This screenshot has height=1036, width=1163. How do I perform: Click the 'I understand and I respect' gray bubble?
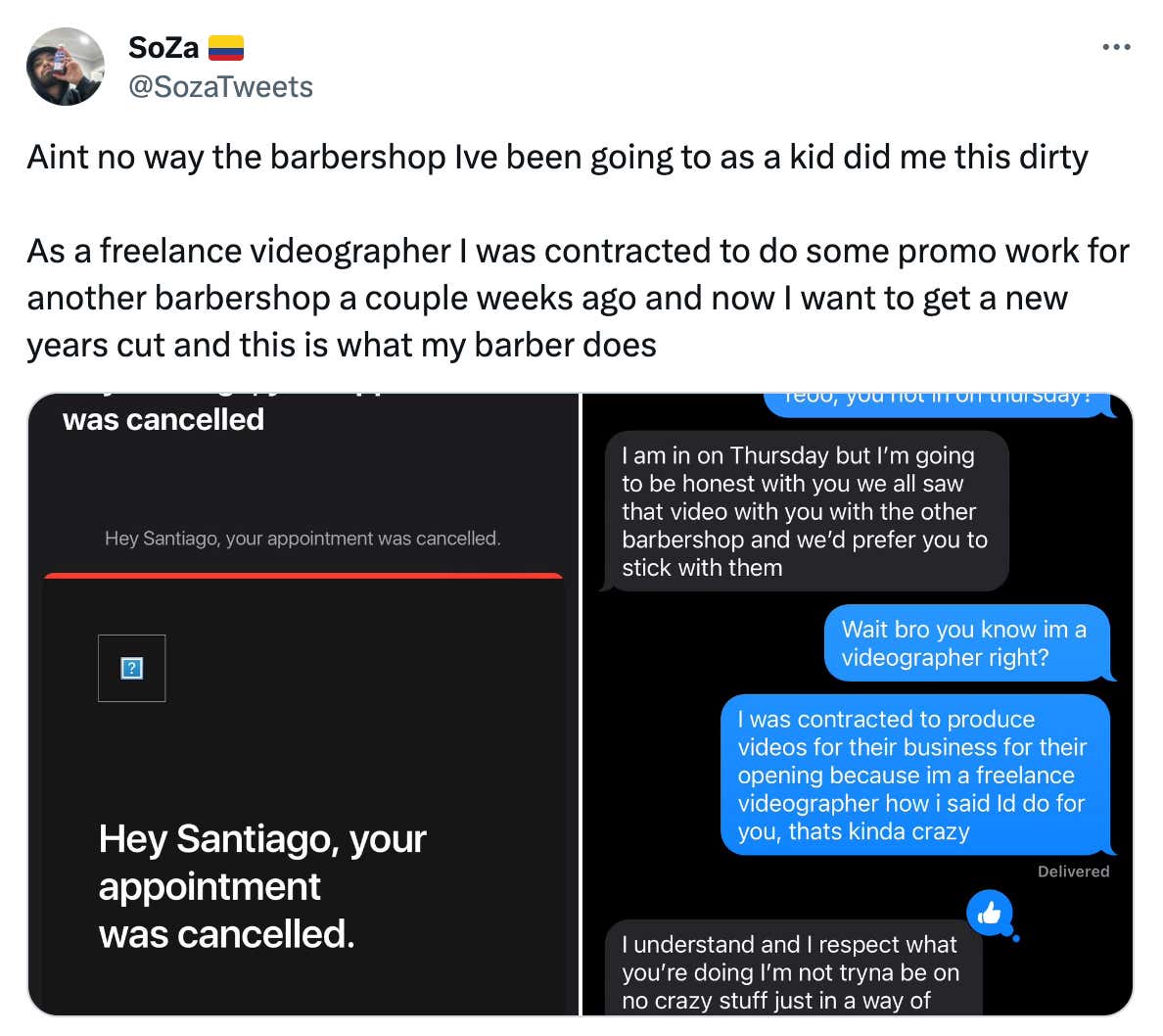[x=790, y=972]
